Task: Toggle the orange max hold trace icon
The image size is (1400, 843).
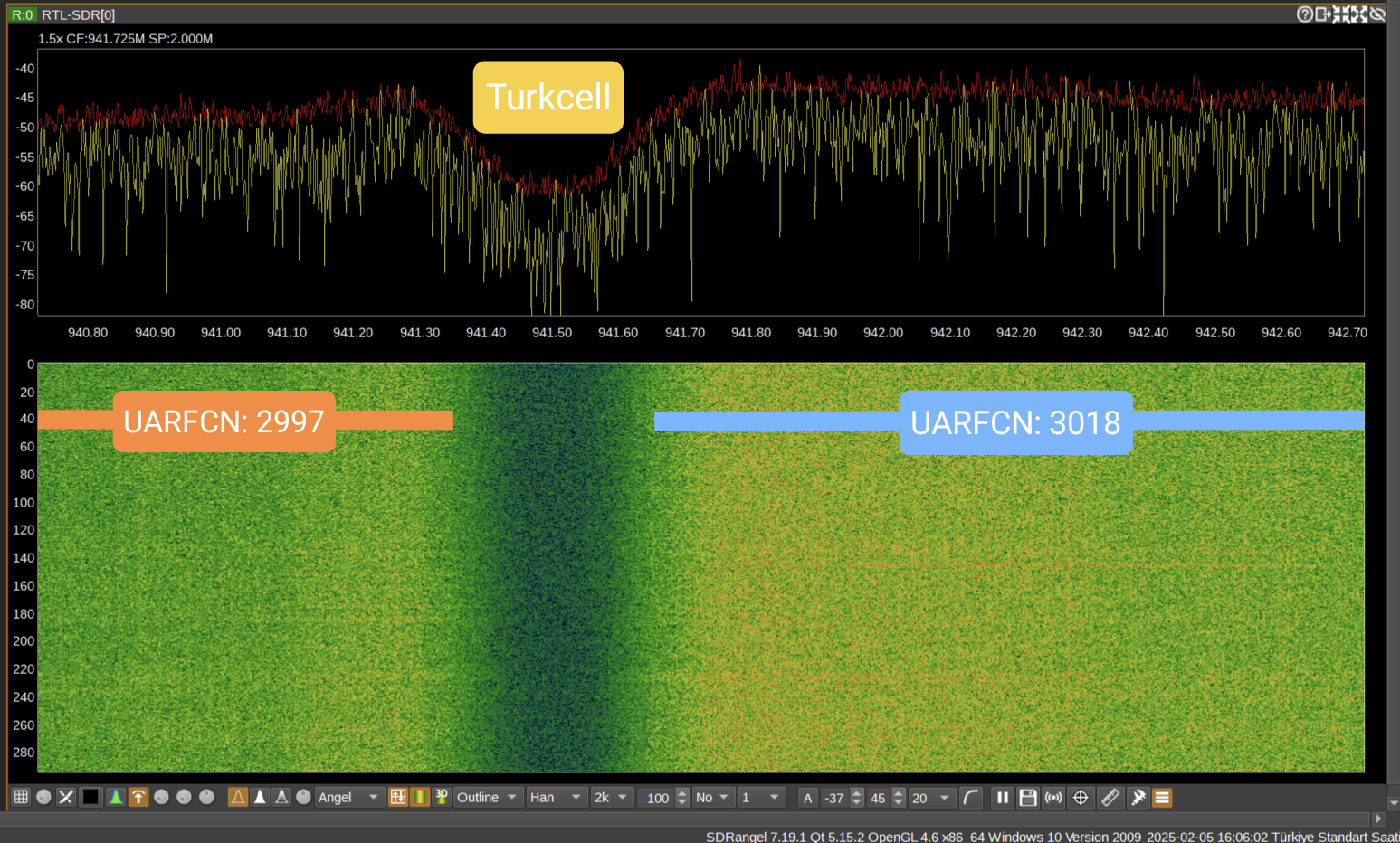Action: 138,797
